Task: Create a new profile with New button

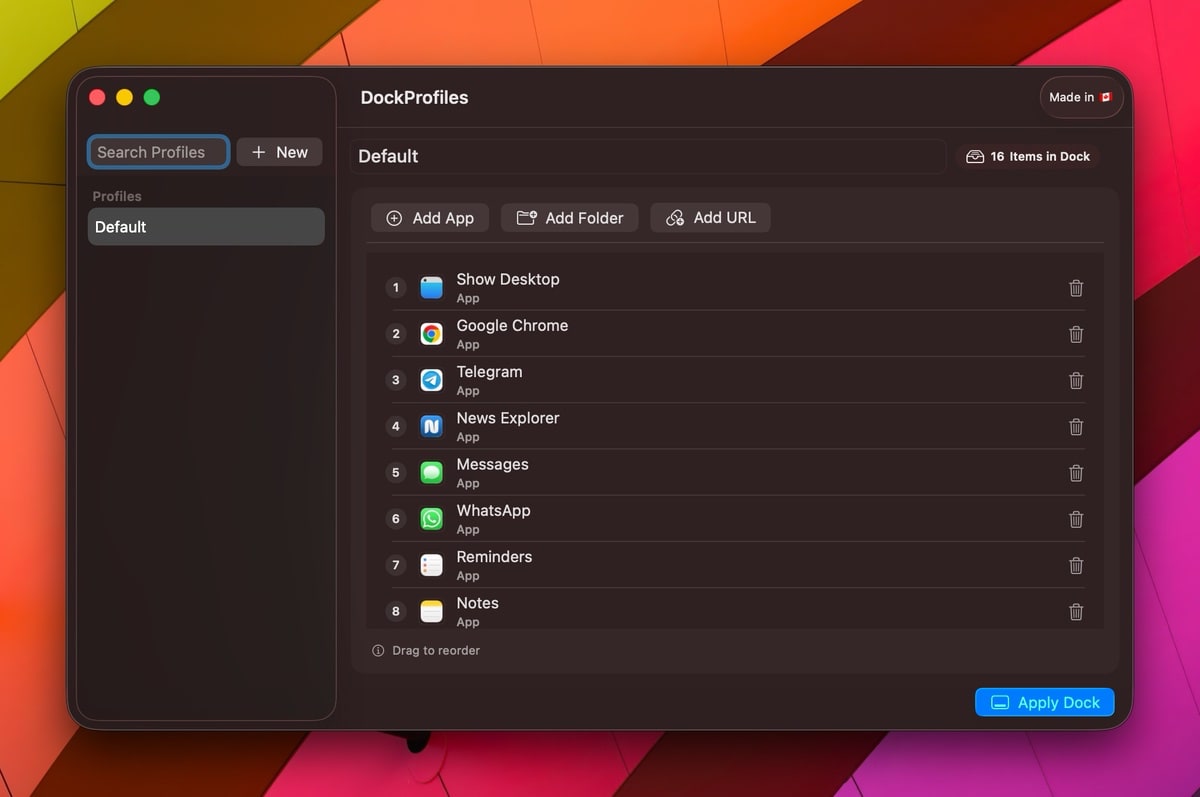Action: [x=279, y=152]
